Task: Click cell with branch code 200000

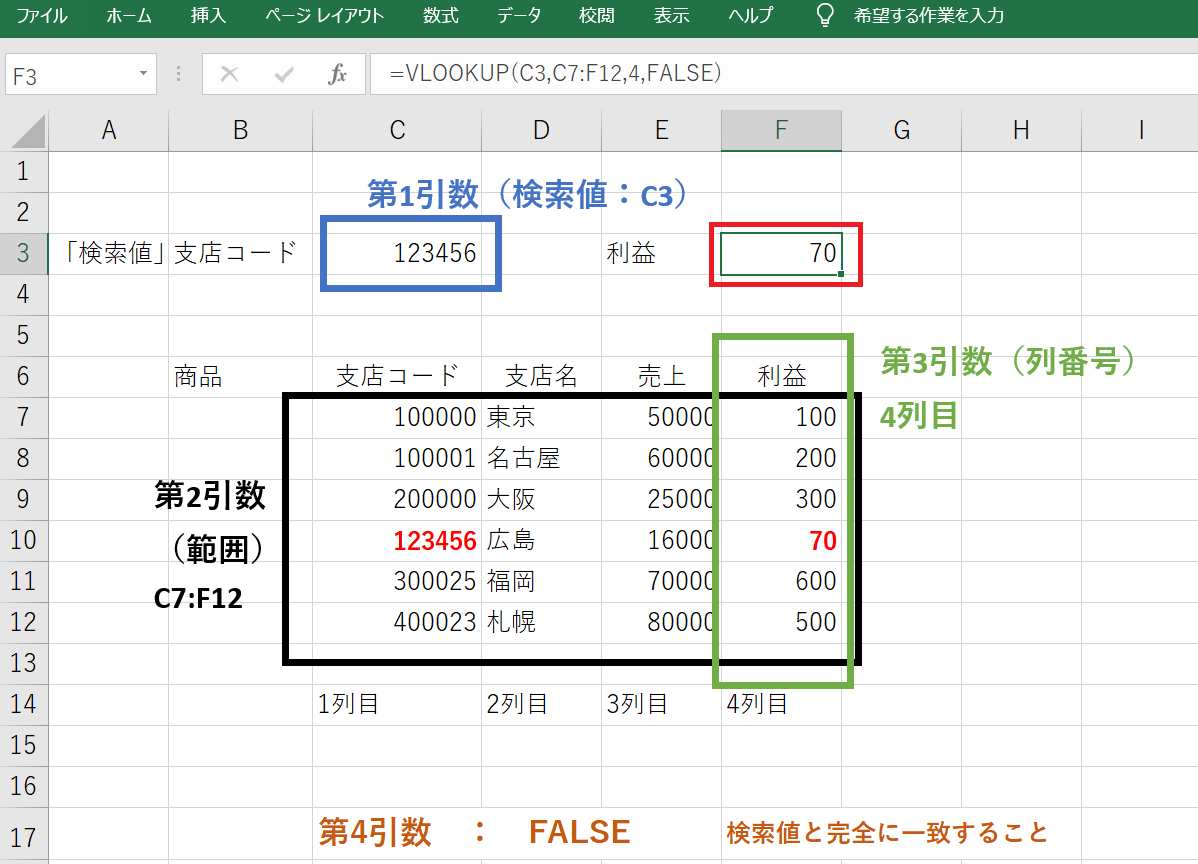Action: coord(397,499)
